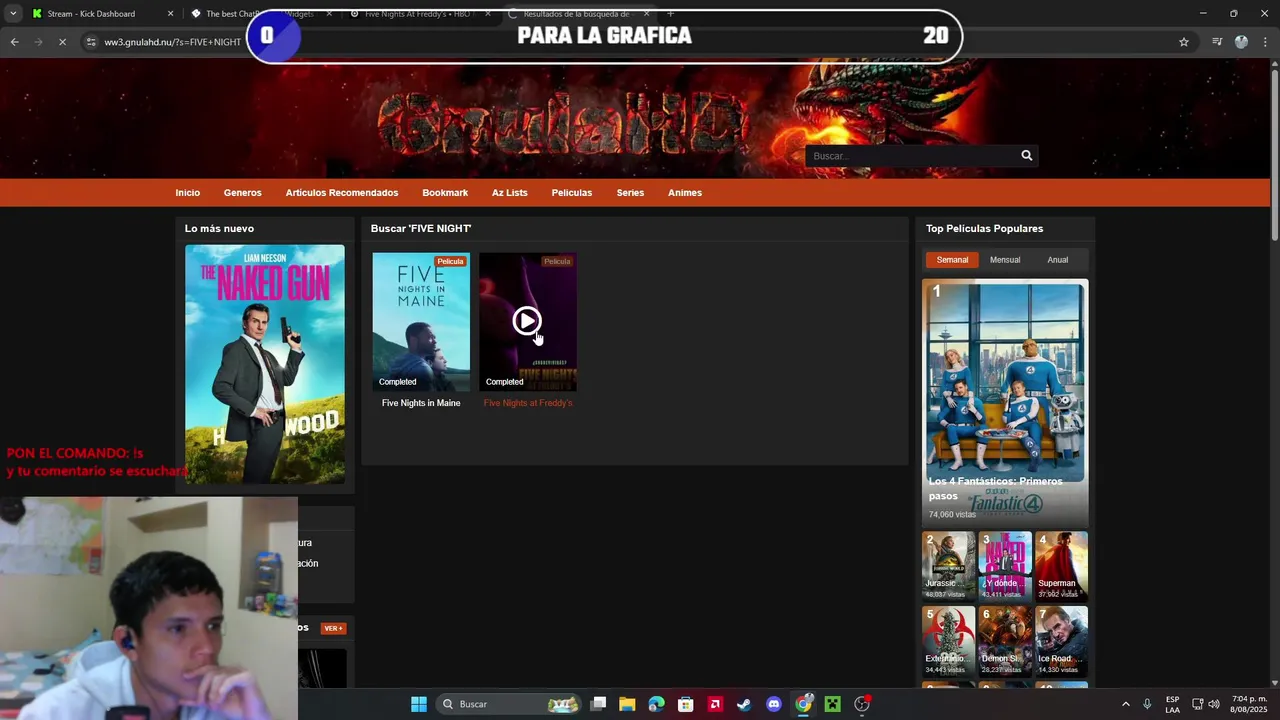
Task: Open OBS Studio from the taskbar
Action: pyautogui.click(x=862, y=704)
